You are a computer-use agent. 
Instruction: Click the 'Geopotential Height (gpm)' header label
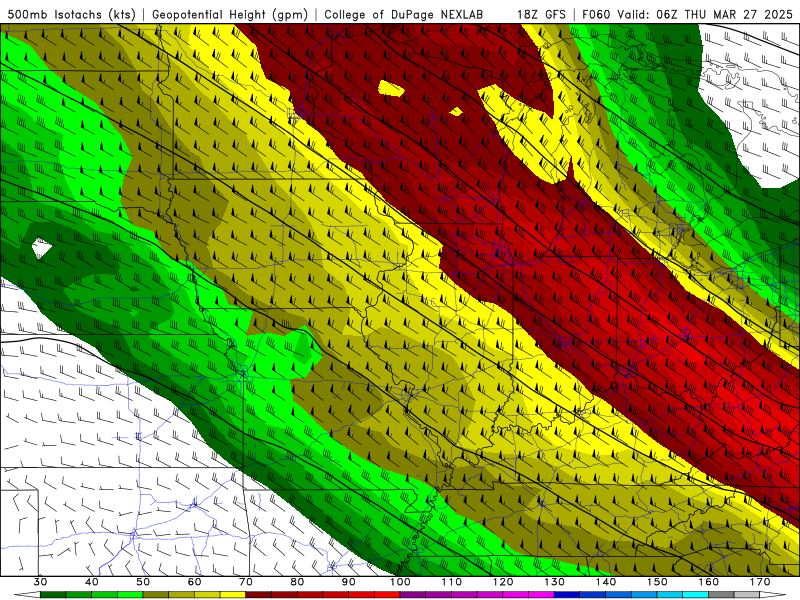pos(230,15)
